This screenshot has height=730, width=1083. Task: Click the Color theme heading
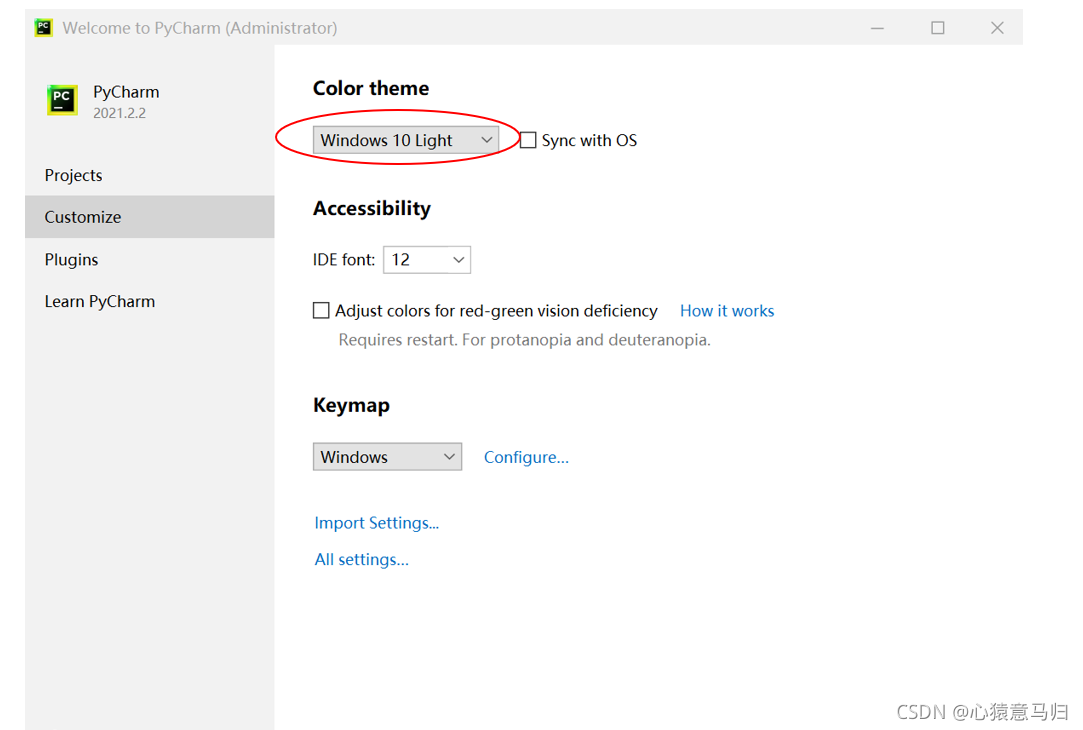[x=371, y=88]
